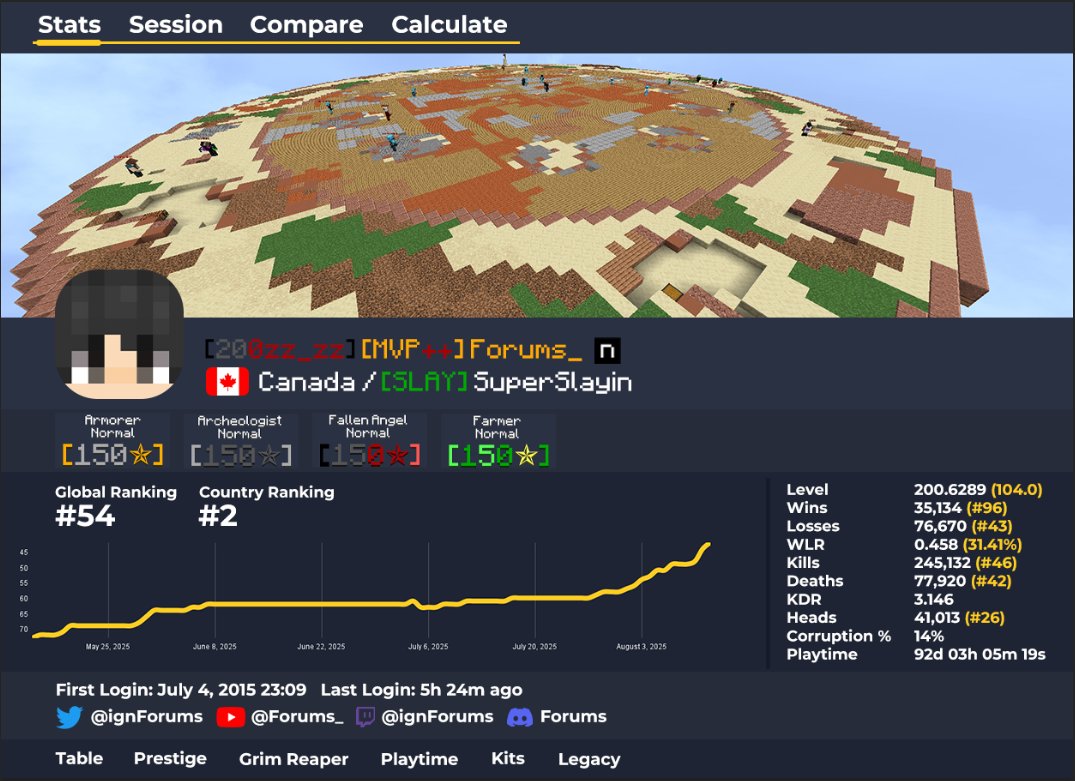Select the Fallen Angel prestige badge
1075x781 pixels.
[x=369, y=438]
